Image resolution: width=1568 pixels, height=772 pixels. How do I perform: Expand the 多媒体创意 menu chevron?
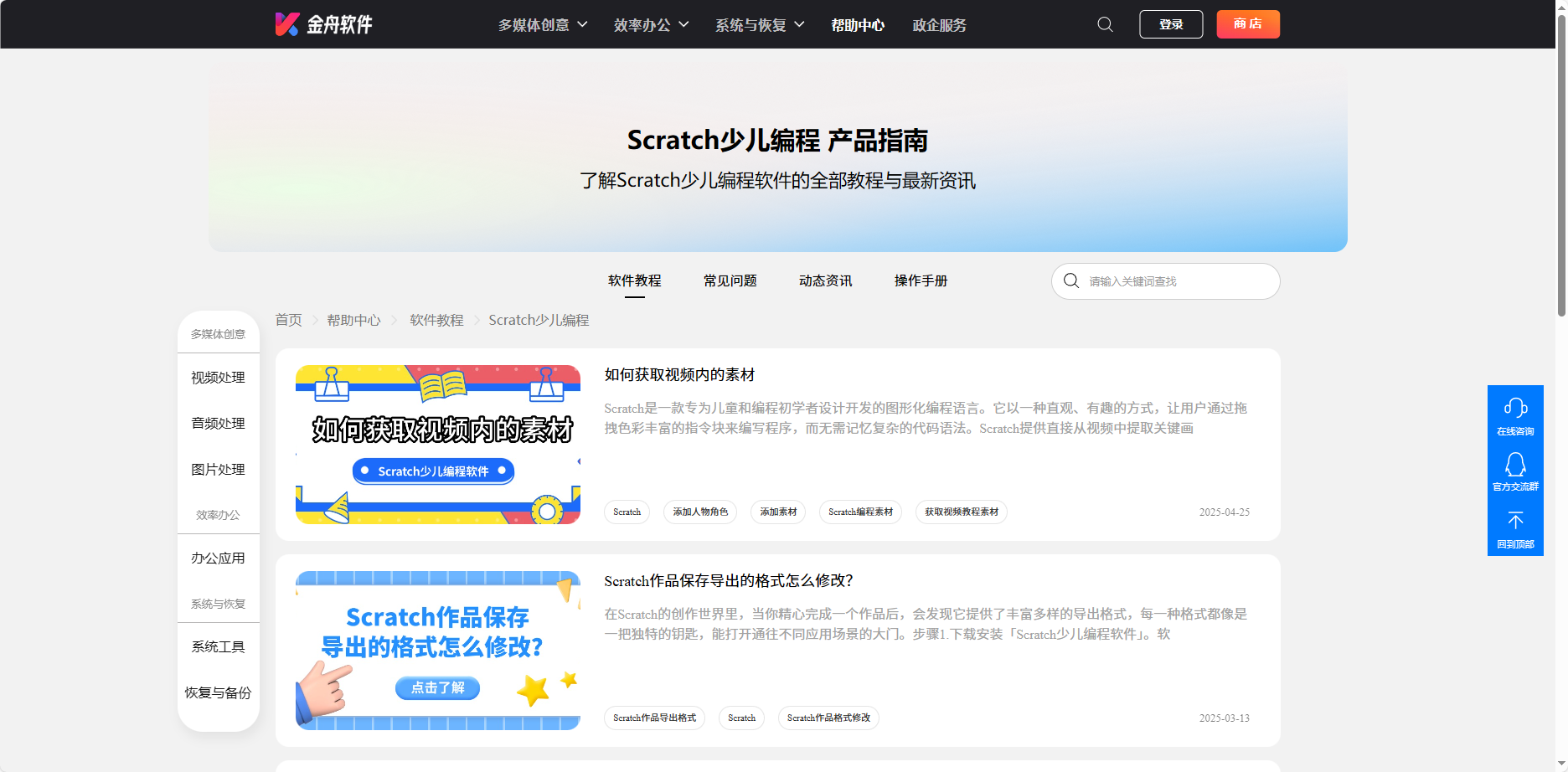tap(585, 24)
